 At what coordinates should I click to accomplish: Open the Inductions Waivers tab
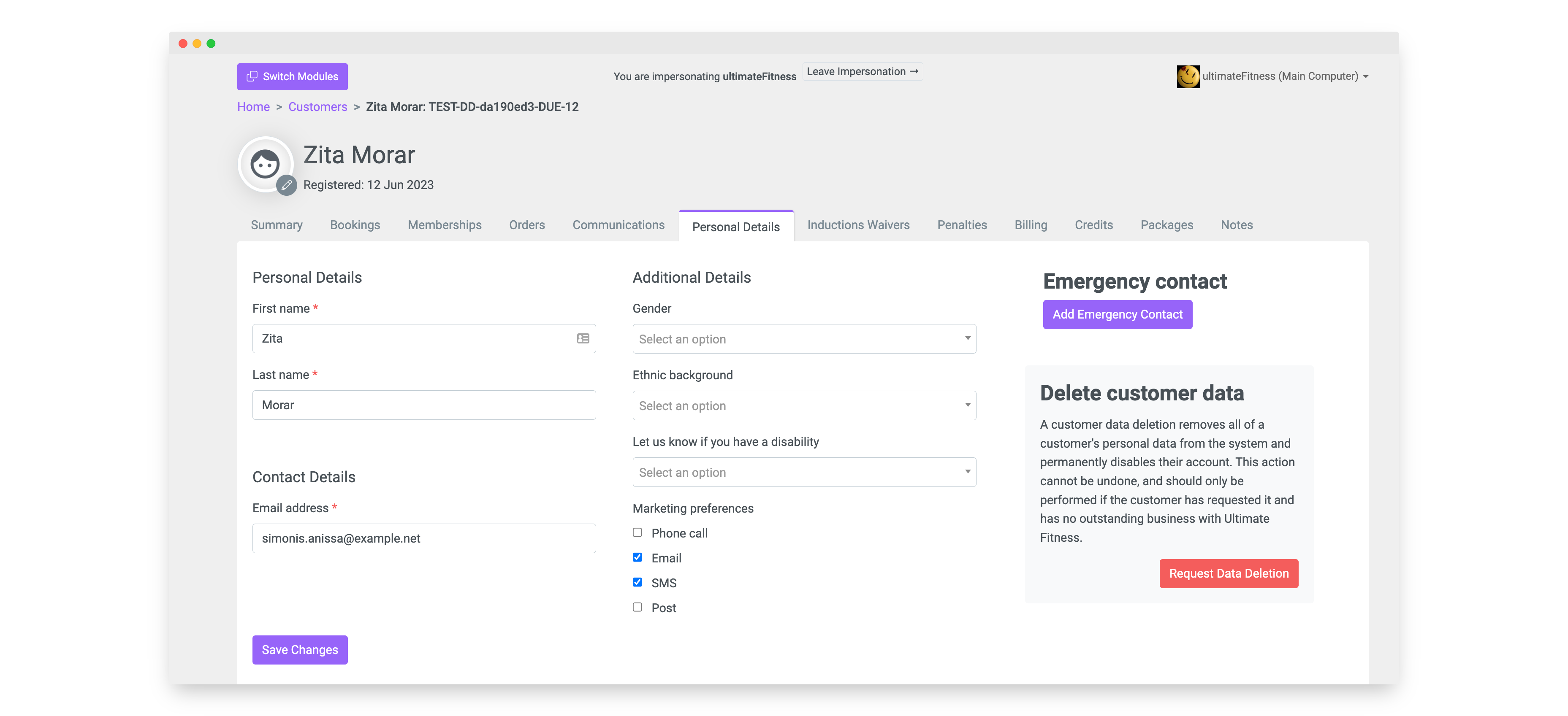click(x=858, y=225)
